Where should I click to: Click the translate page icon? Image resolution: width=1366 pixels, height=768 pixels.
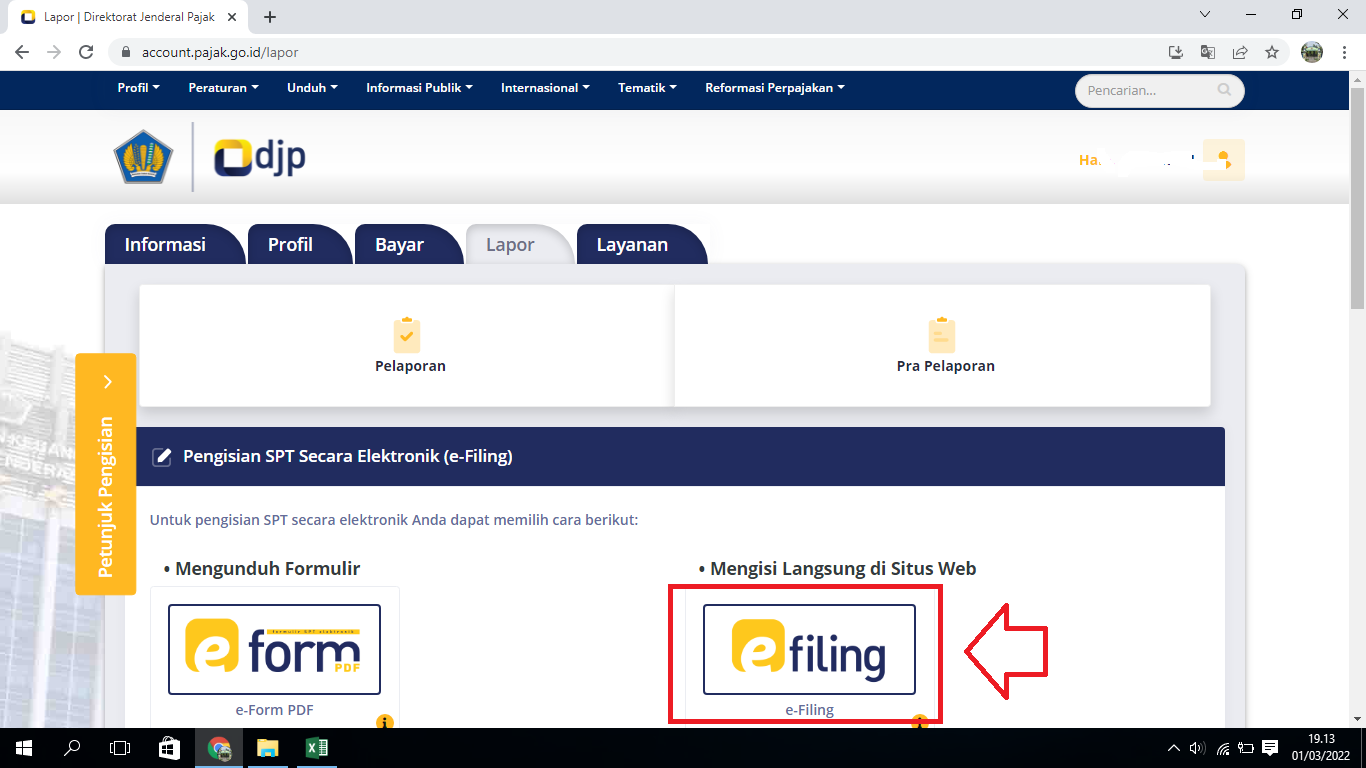(1208, 52)
